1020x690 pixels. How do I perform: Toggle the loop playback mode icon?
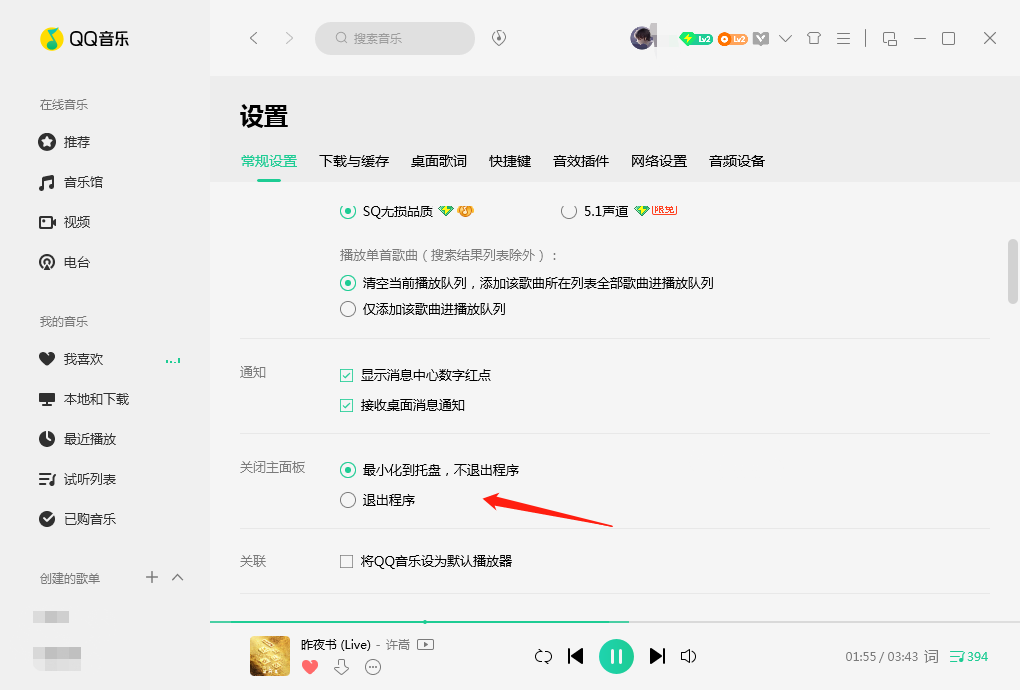tap(543, 656)
